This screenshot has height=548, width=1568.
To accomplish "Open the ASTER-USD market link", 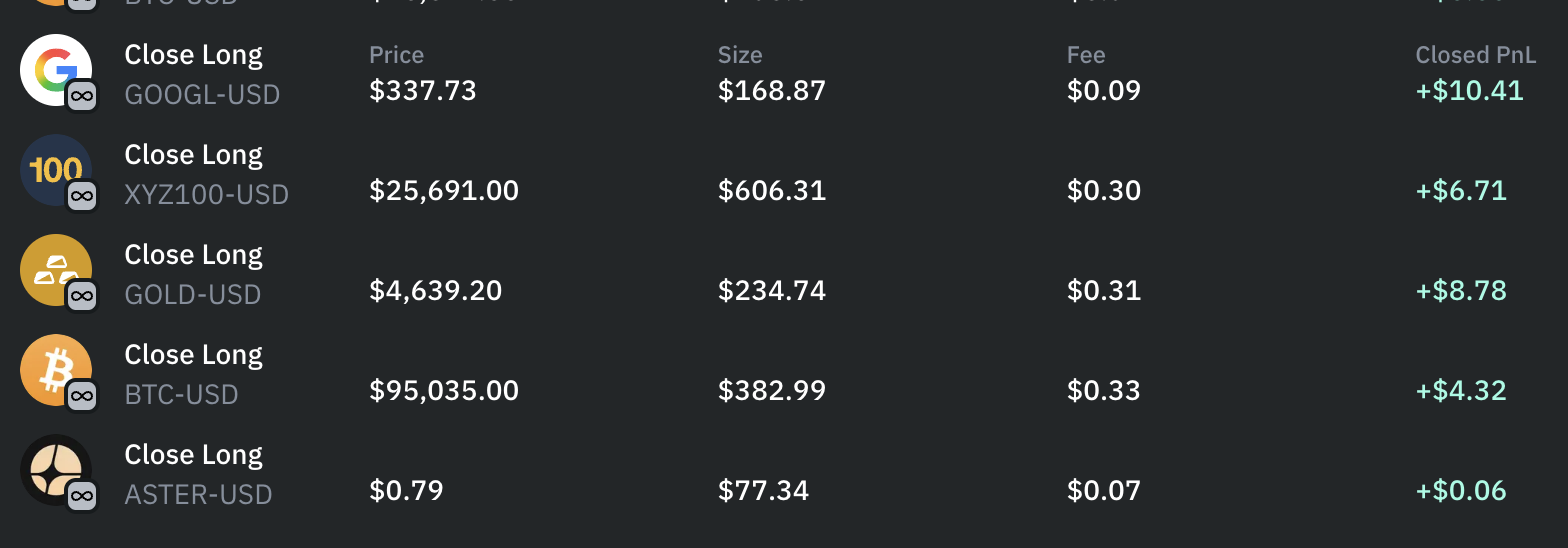I will (198, 495).
